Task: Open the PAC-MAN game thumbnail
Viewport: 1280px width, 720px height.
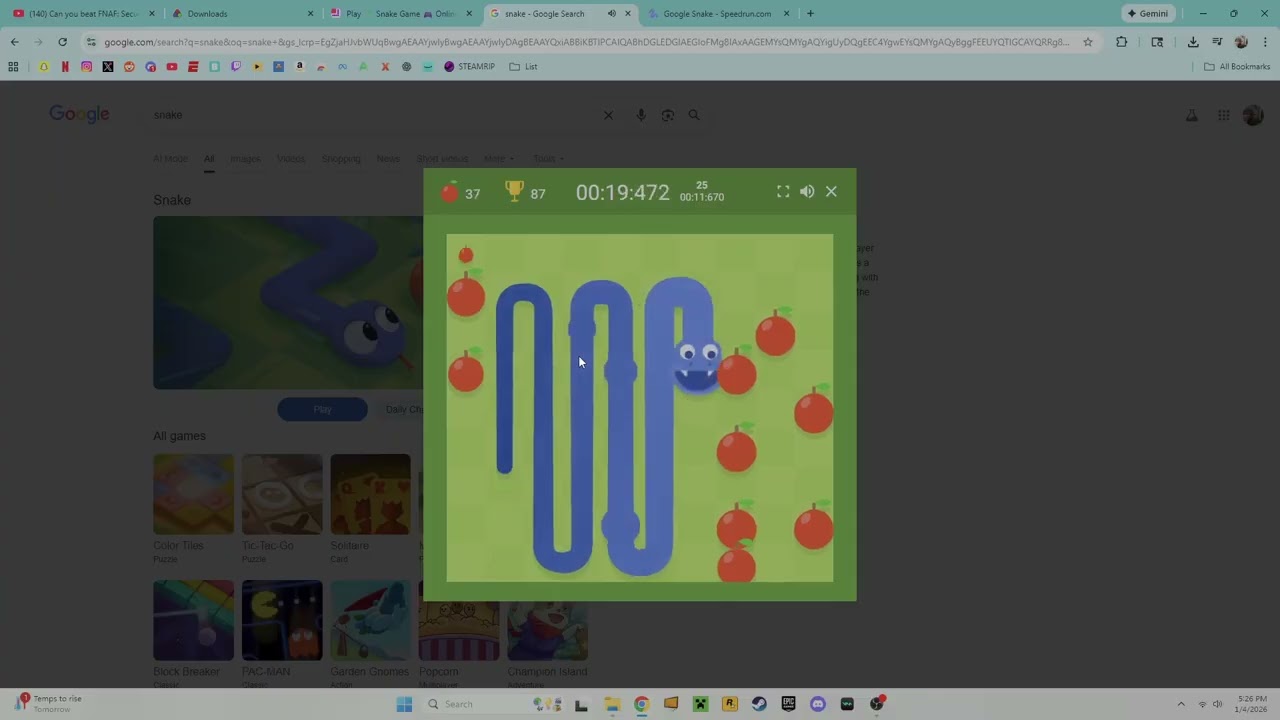Action: point(282,620)
